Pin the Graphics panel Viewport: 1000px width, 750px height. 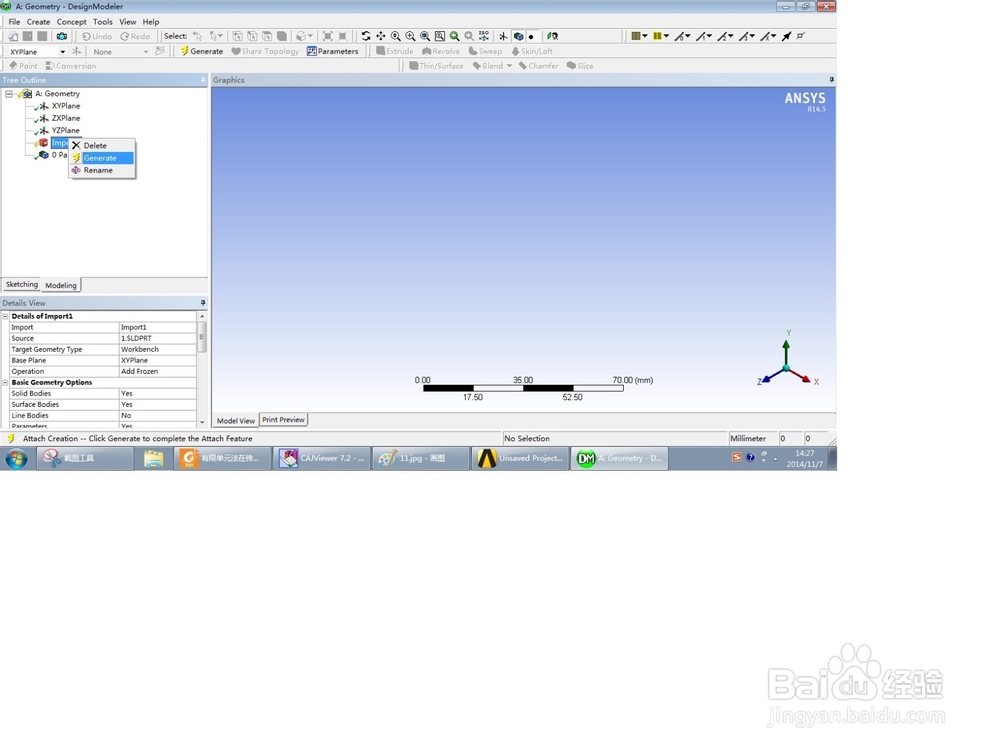tap(831, 80)
